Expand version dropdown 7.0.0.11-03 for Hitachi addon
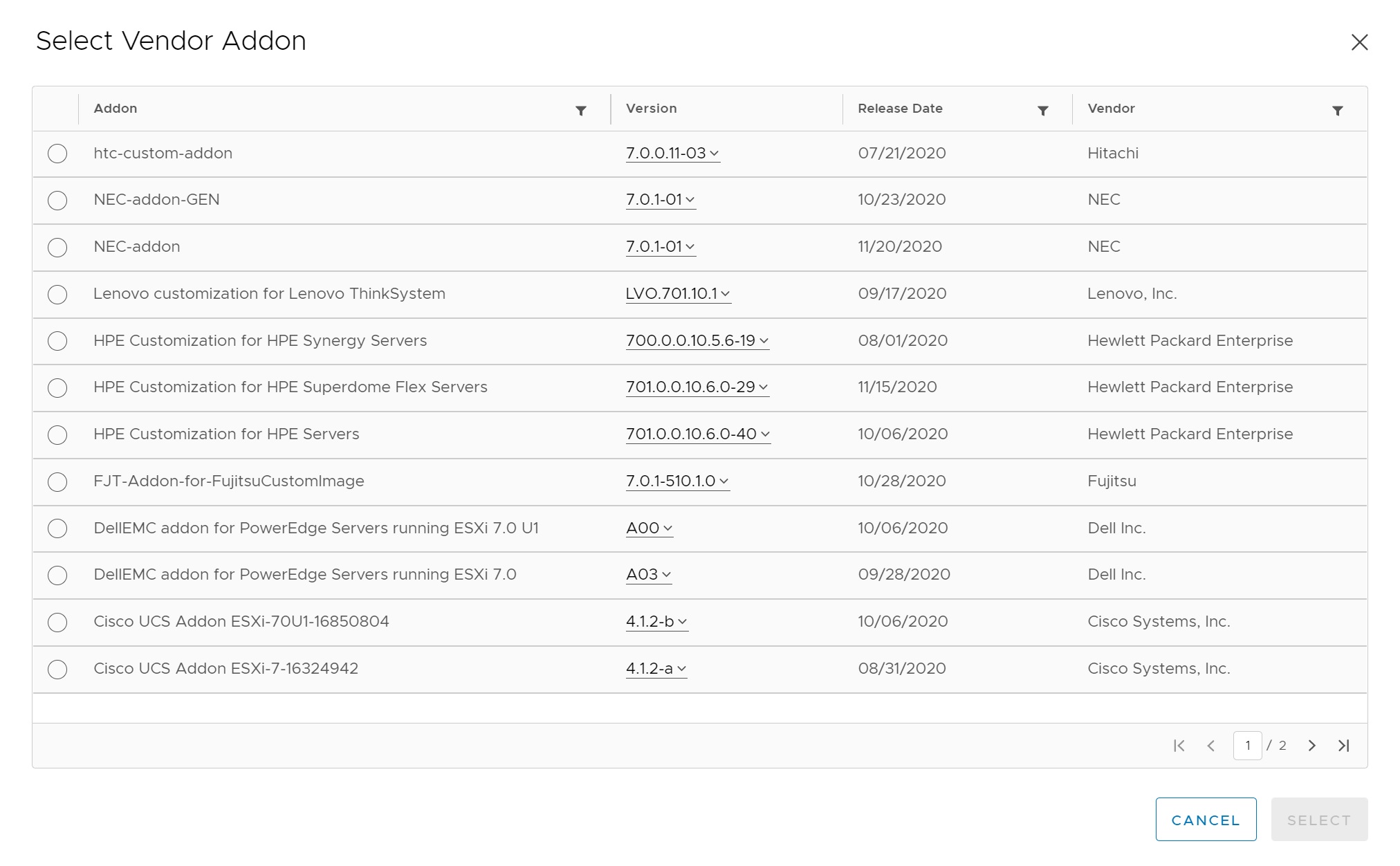This screenshot has width=1400, height=866. (672, 154)
